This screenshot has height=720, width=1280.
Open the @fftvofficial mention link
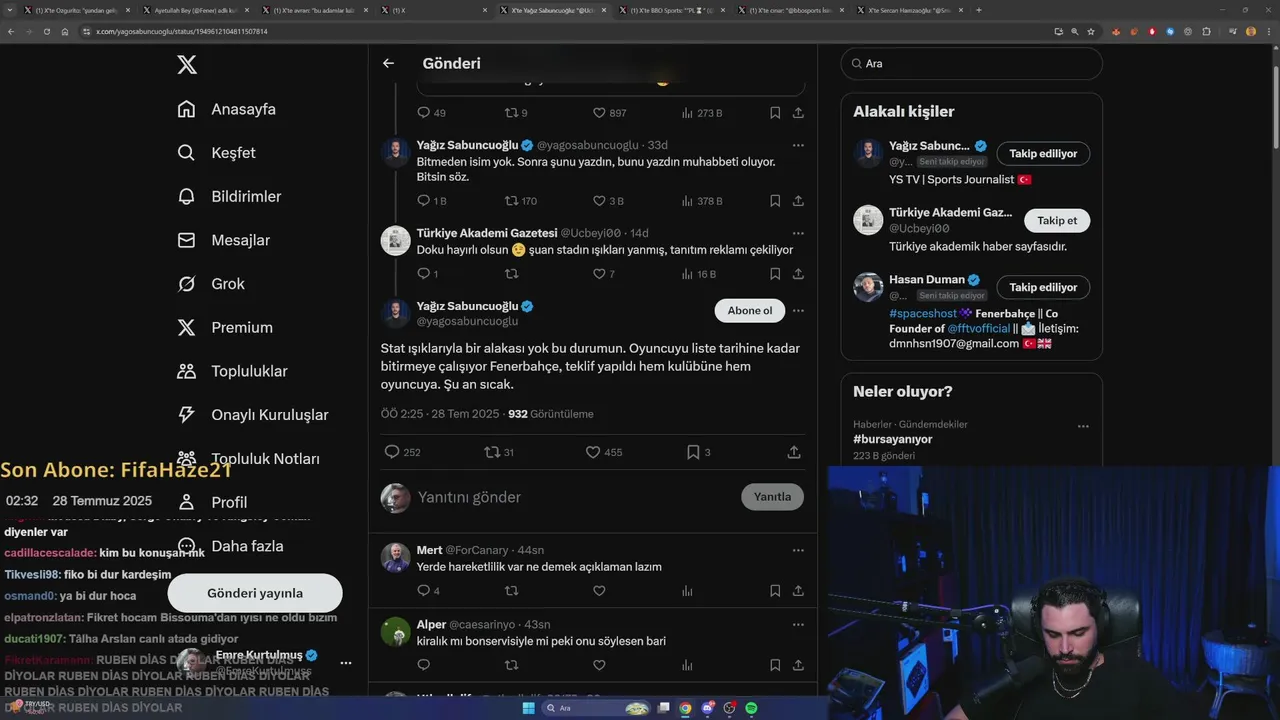(979, 328)
